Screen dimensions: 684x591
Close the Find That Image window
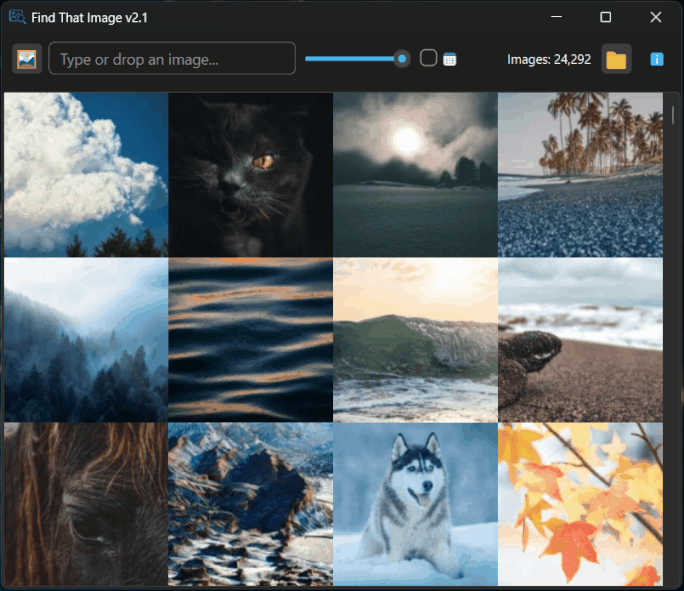(656, 17)
